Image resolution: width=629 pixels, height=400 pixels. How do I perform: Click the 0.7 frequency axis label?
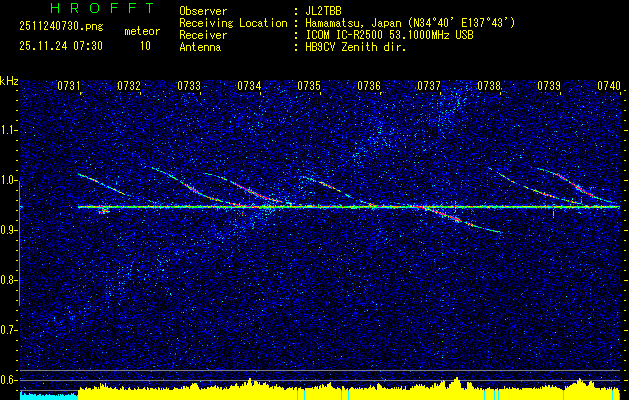9,330
